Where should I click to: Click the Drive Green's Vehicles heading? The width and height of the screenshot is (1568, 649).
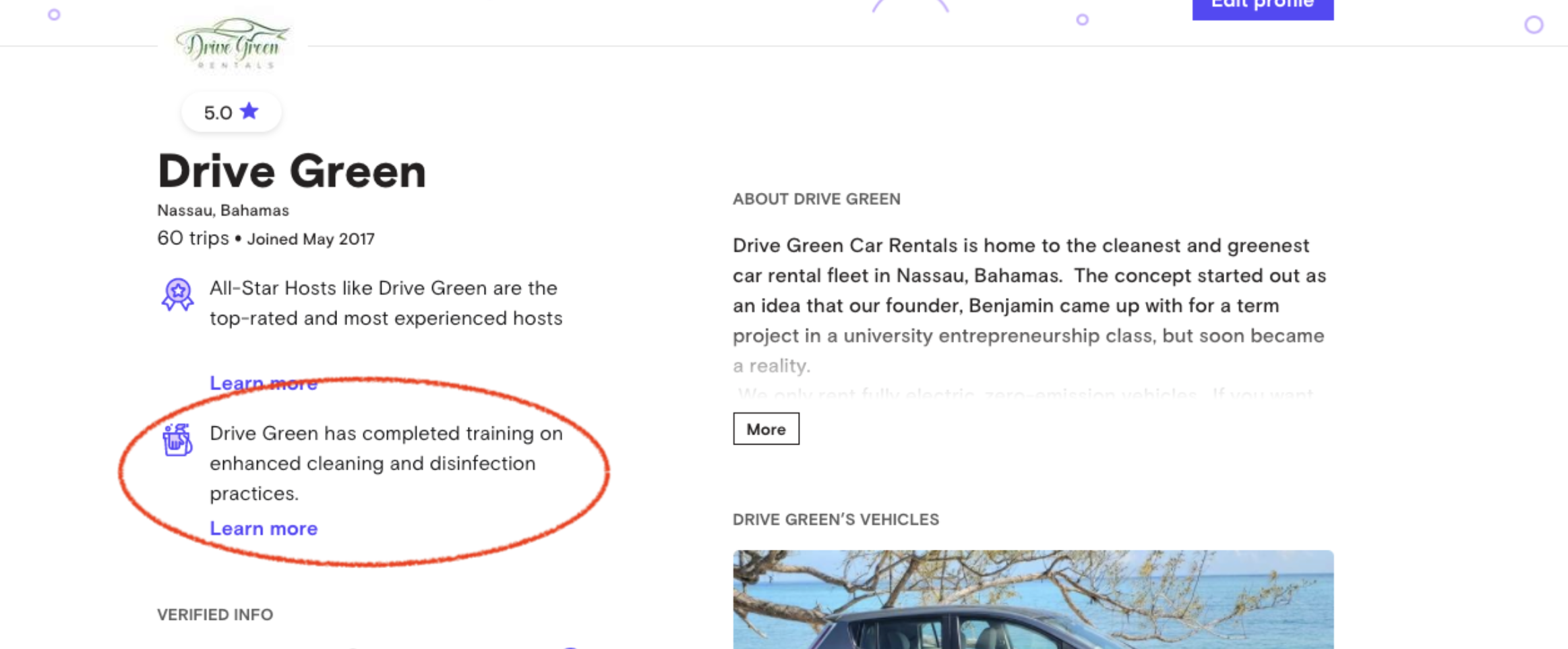click(836, 519)
